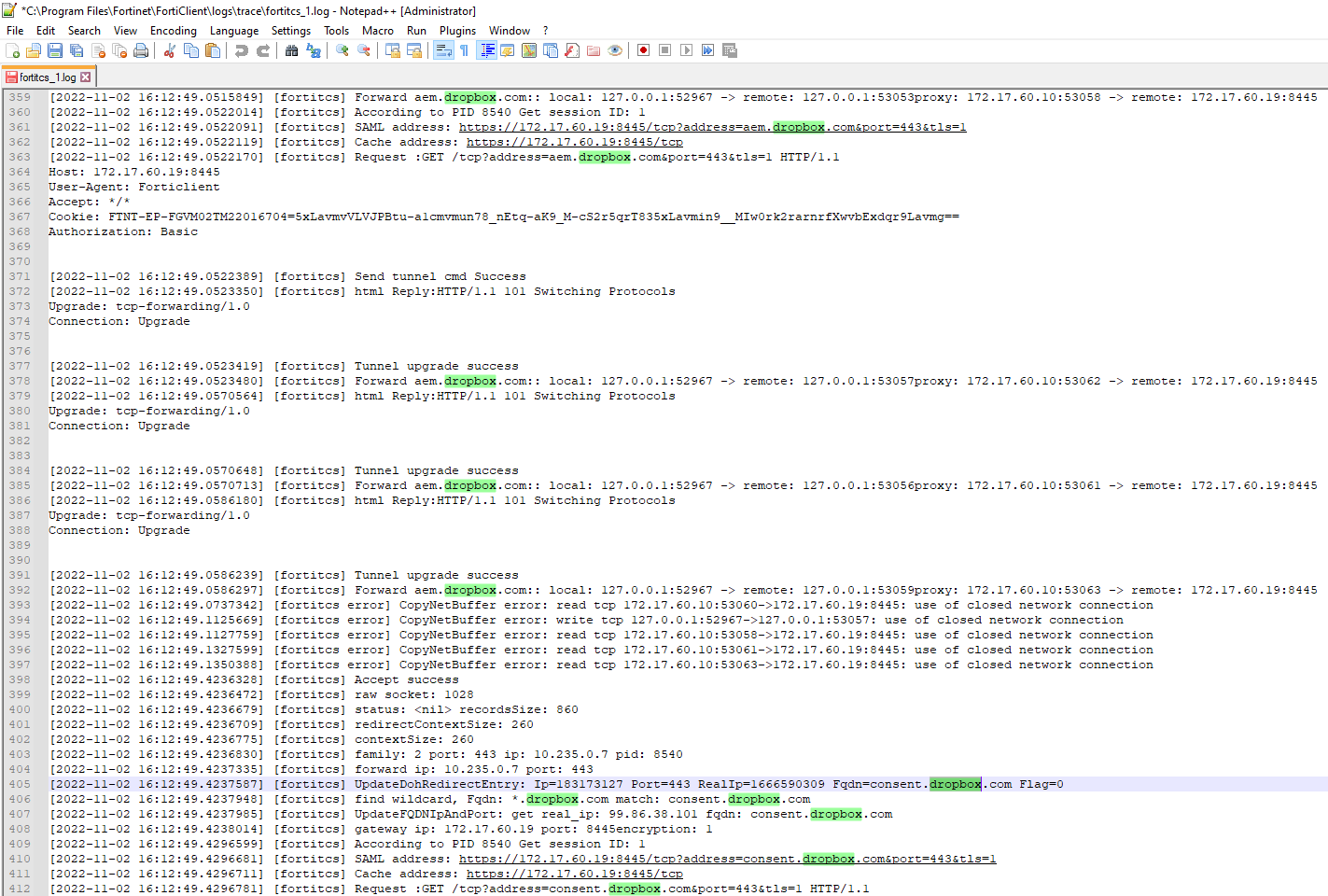The width and height of the screenshot is (1328, 896).
Task: Click 'Send tunnel cmd Success' on line 371
Action: (x=440, y=276)
